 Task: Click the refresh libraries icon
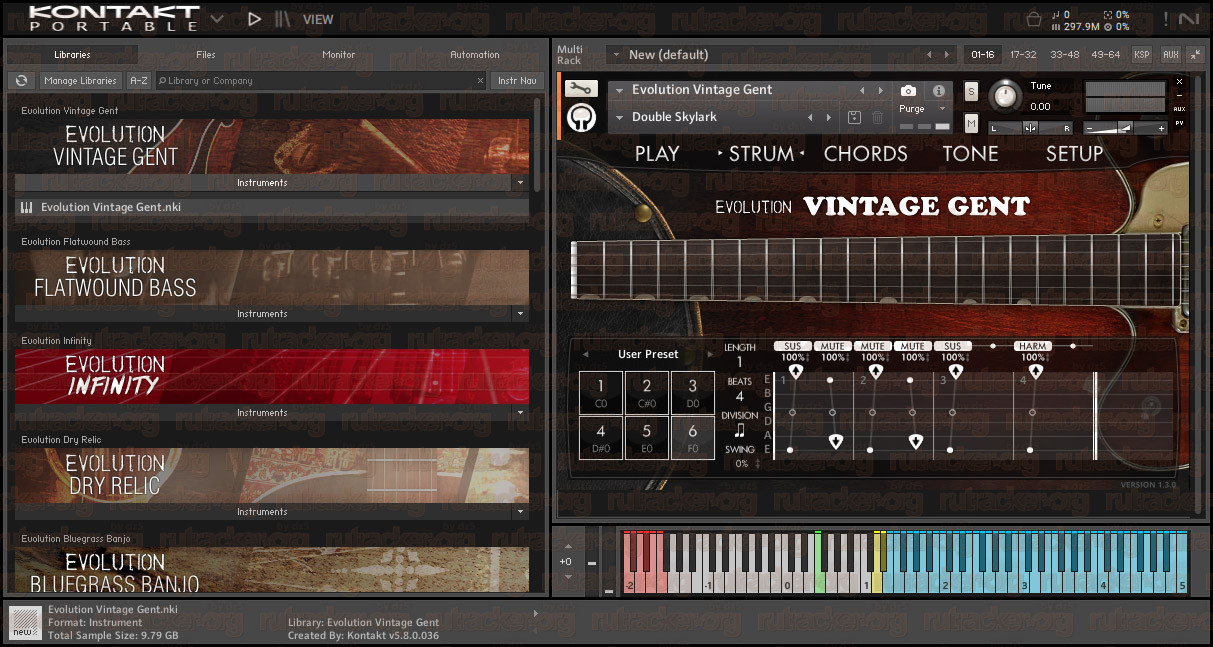click(21, 81)
